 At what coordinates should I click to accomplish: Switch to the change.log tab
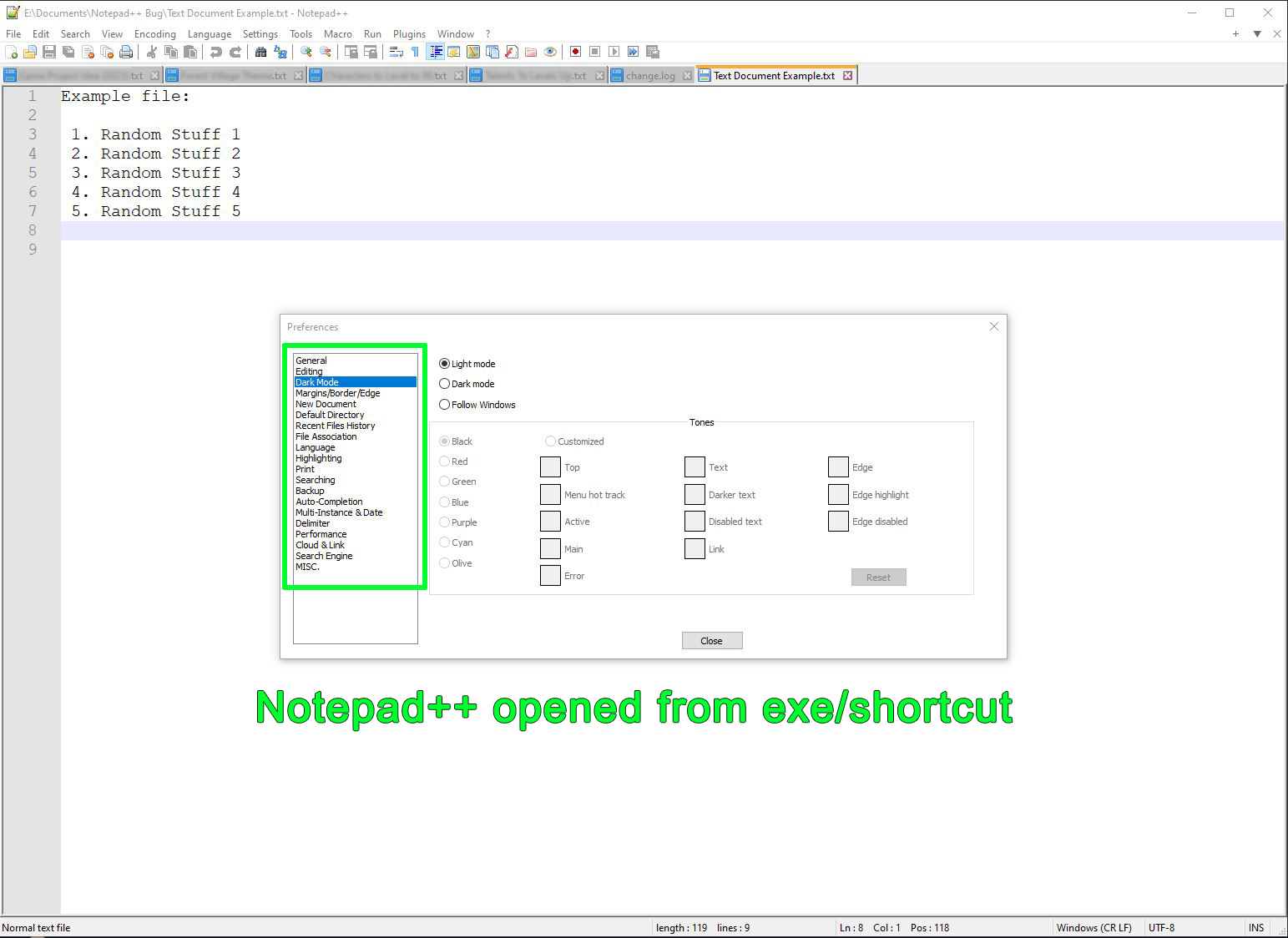click(x=650, y=75)
